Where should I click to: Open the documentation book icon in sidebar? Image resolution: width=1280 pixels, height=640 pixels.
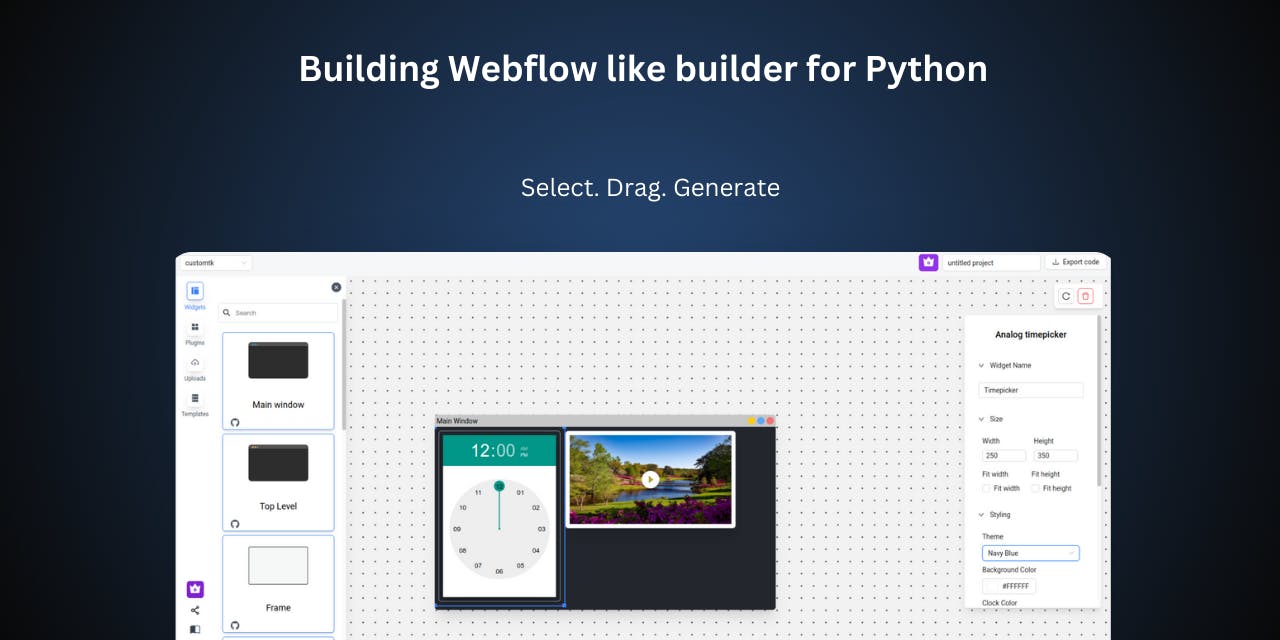tap(195, 628)
